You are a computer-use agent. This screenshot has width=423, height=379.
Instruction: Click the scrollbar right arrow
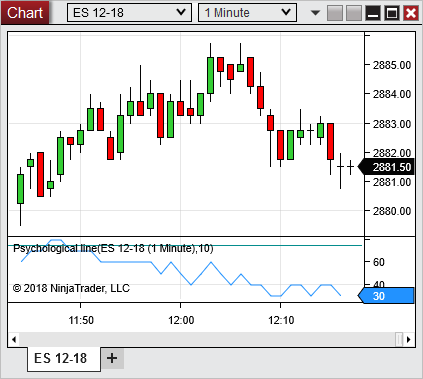pyautogui.click(x=409, y=340)
